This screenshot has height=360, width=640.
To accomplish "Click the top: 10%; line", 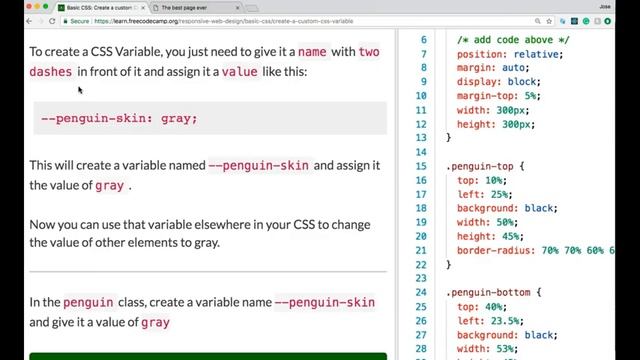I will click(x=482, y=180).
